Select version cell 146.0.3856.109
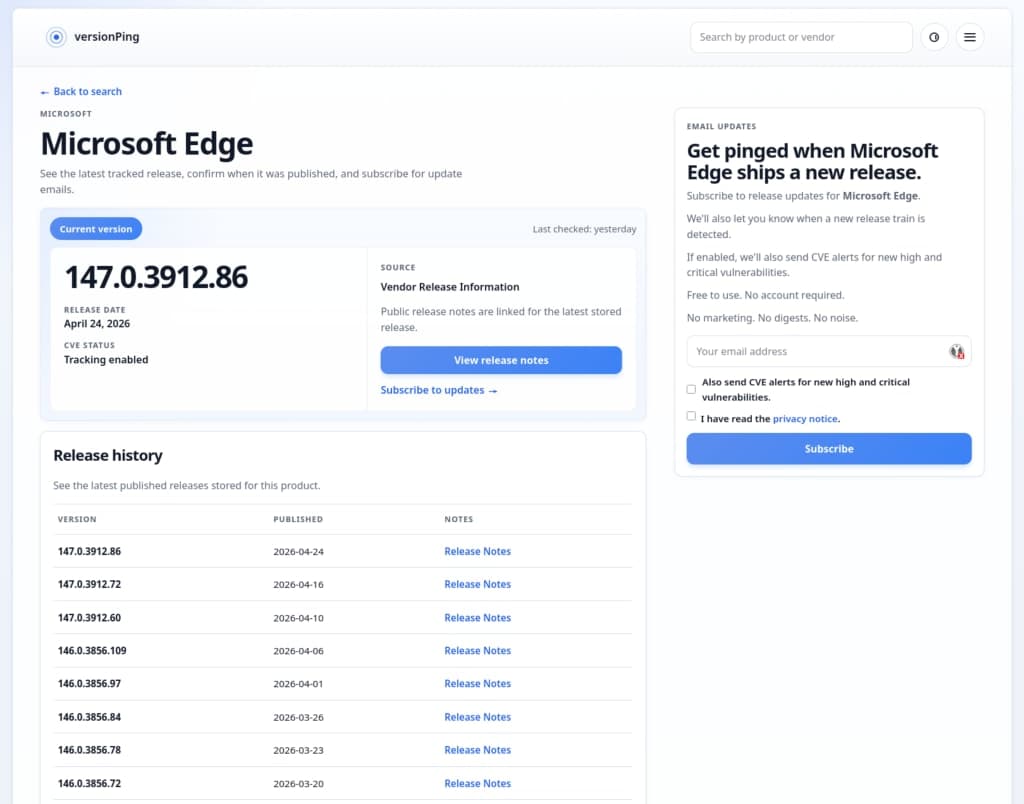 point(92,651)
